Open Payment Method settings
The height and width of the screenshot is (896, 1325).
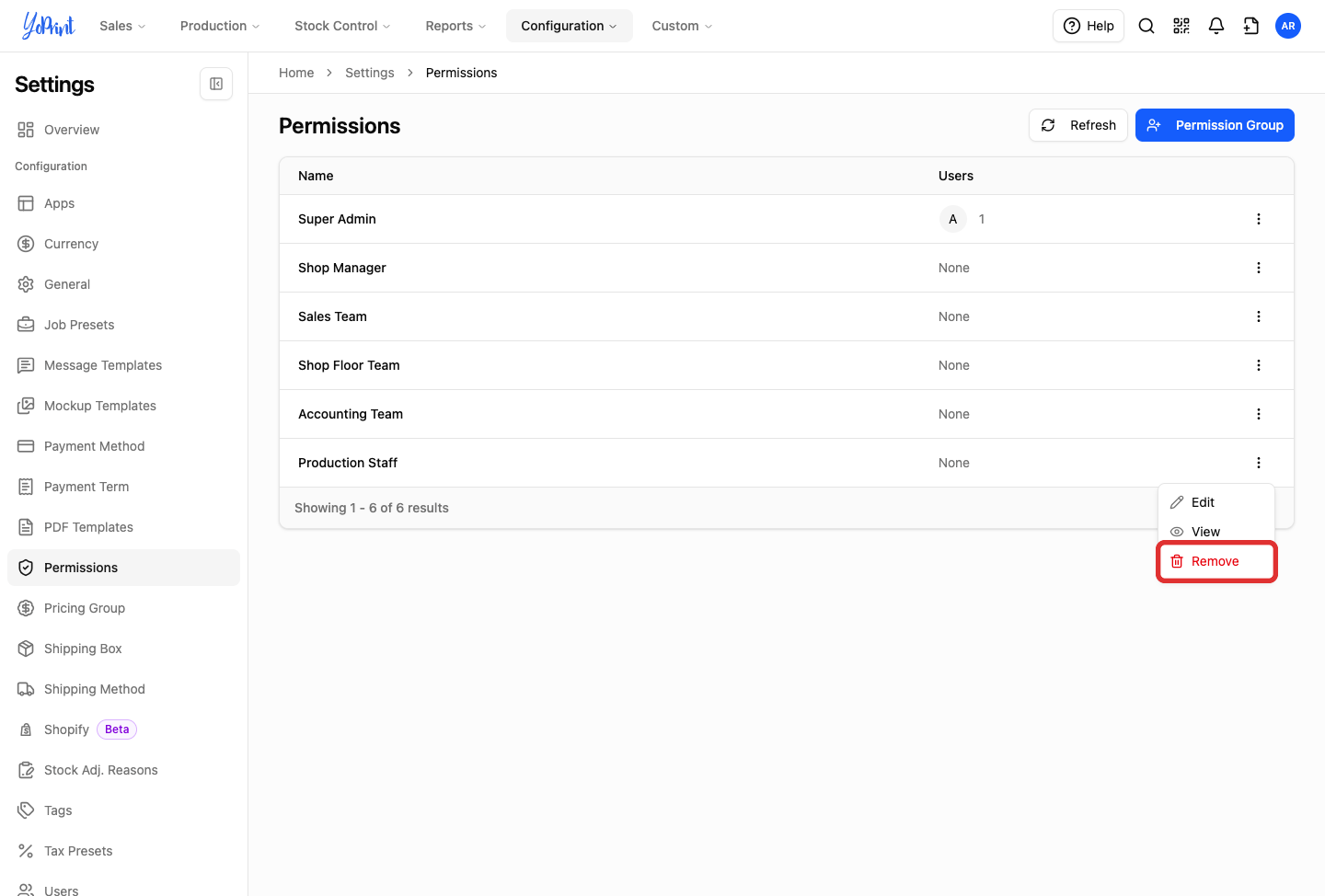point(123,446)
